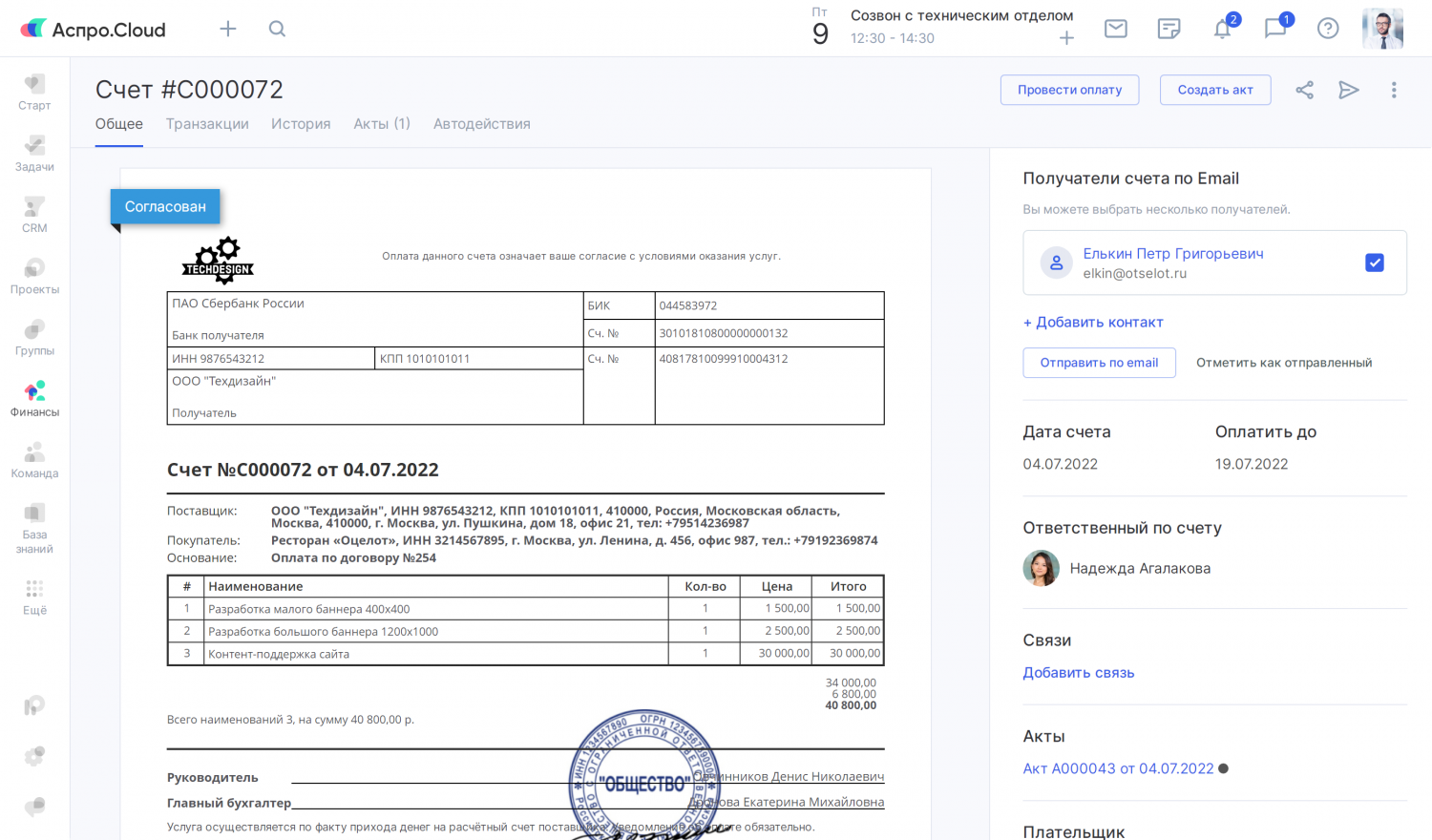Open the chat messages icon
Viewport: 1432px width, 840px height.
(x=1275, y=29)
